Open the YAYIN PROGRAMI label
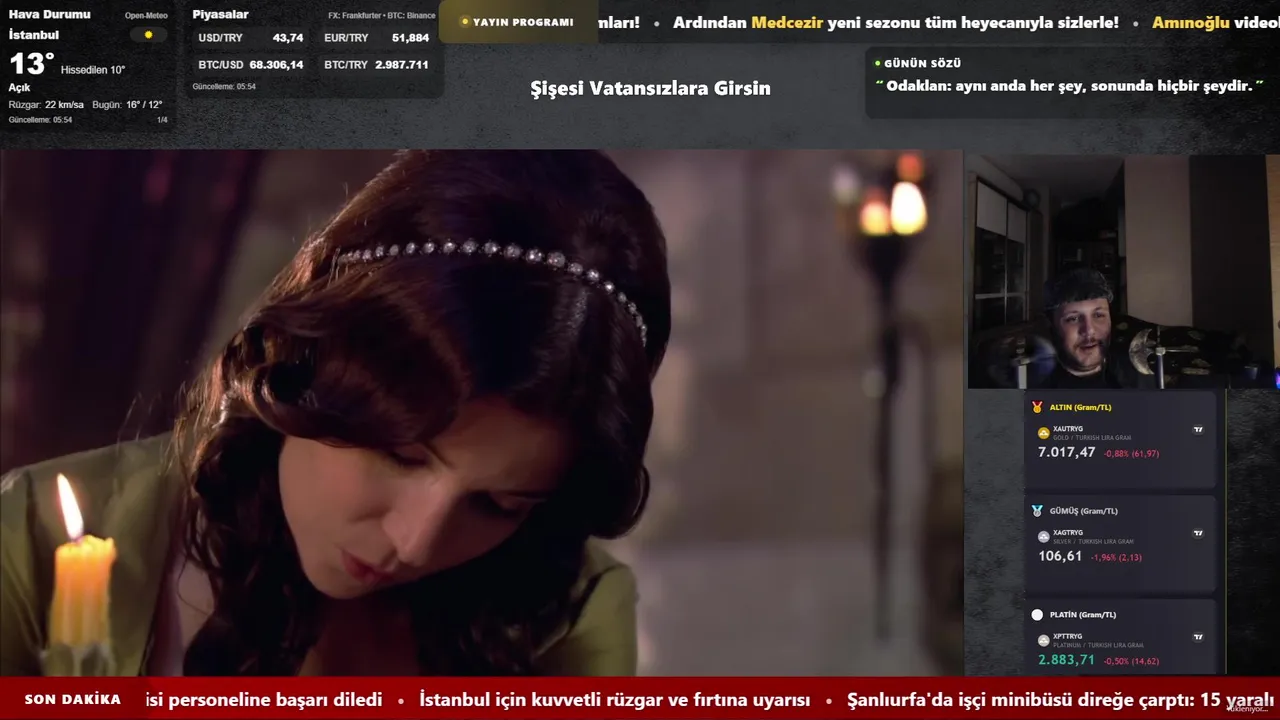Image resolution: width=1280 pixels, height=720 pixels. [523, 22]
